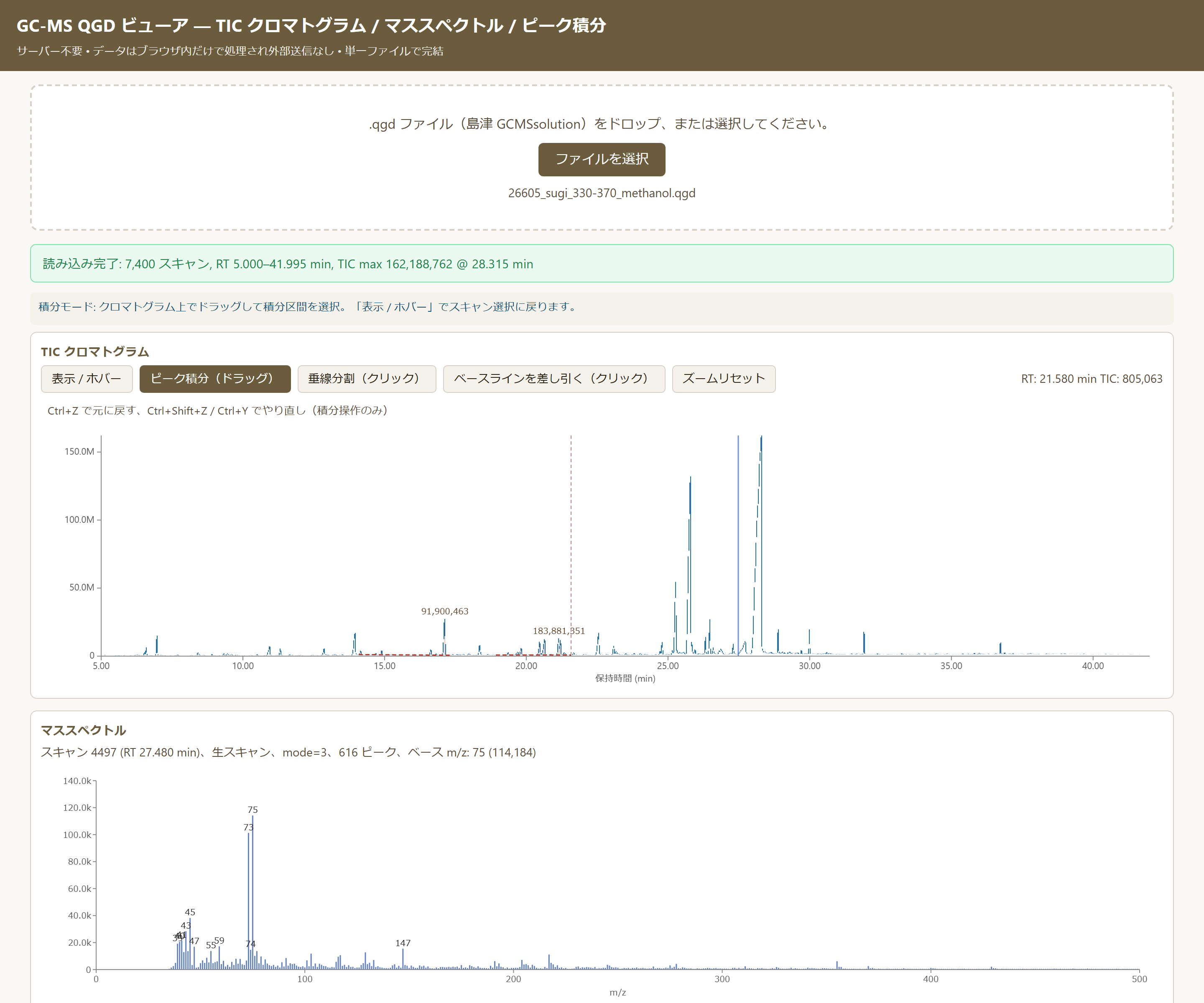The image size is (1204, 1003).
Task: Click the RT: 21.580 min TIC readout
Action: pos(1092,379)
